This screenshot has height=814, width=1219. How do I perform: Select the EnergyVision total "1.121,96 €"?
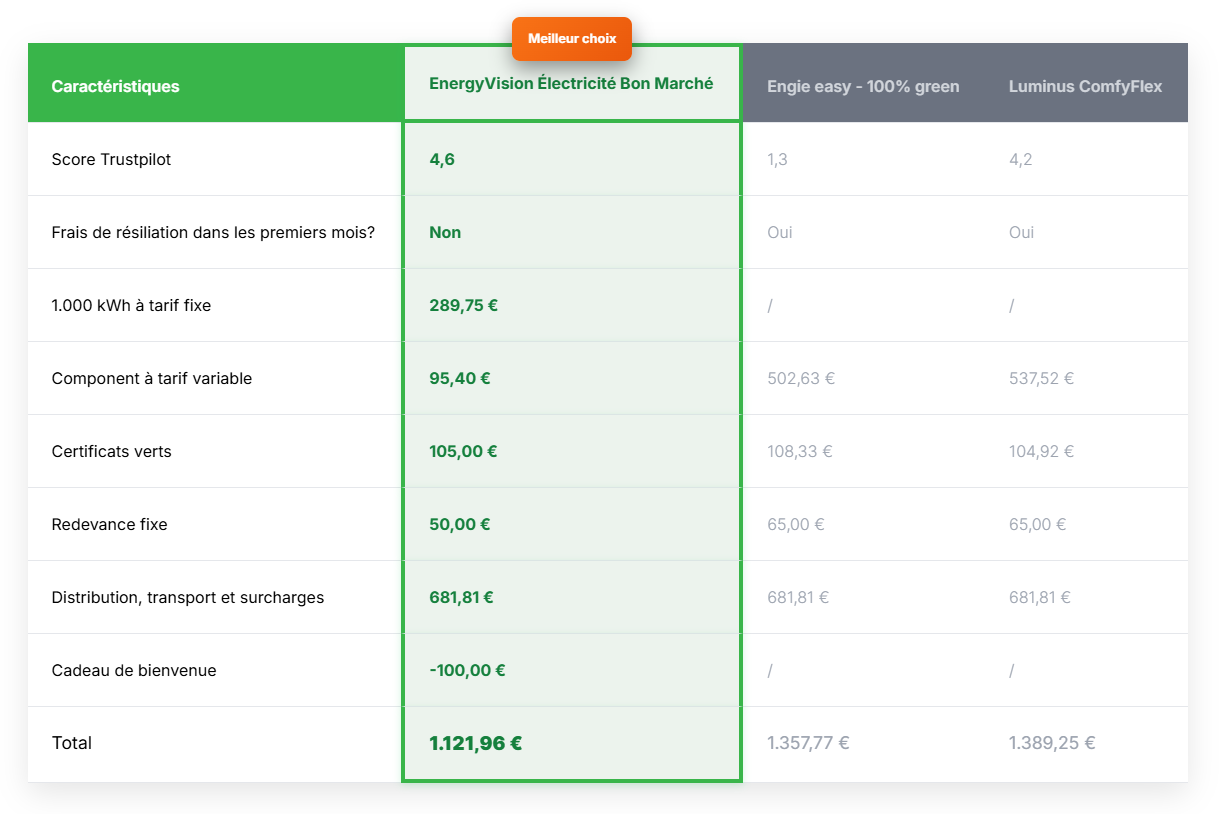pos(476,743)
